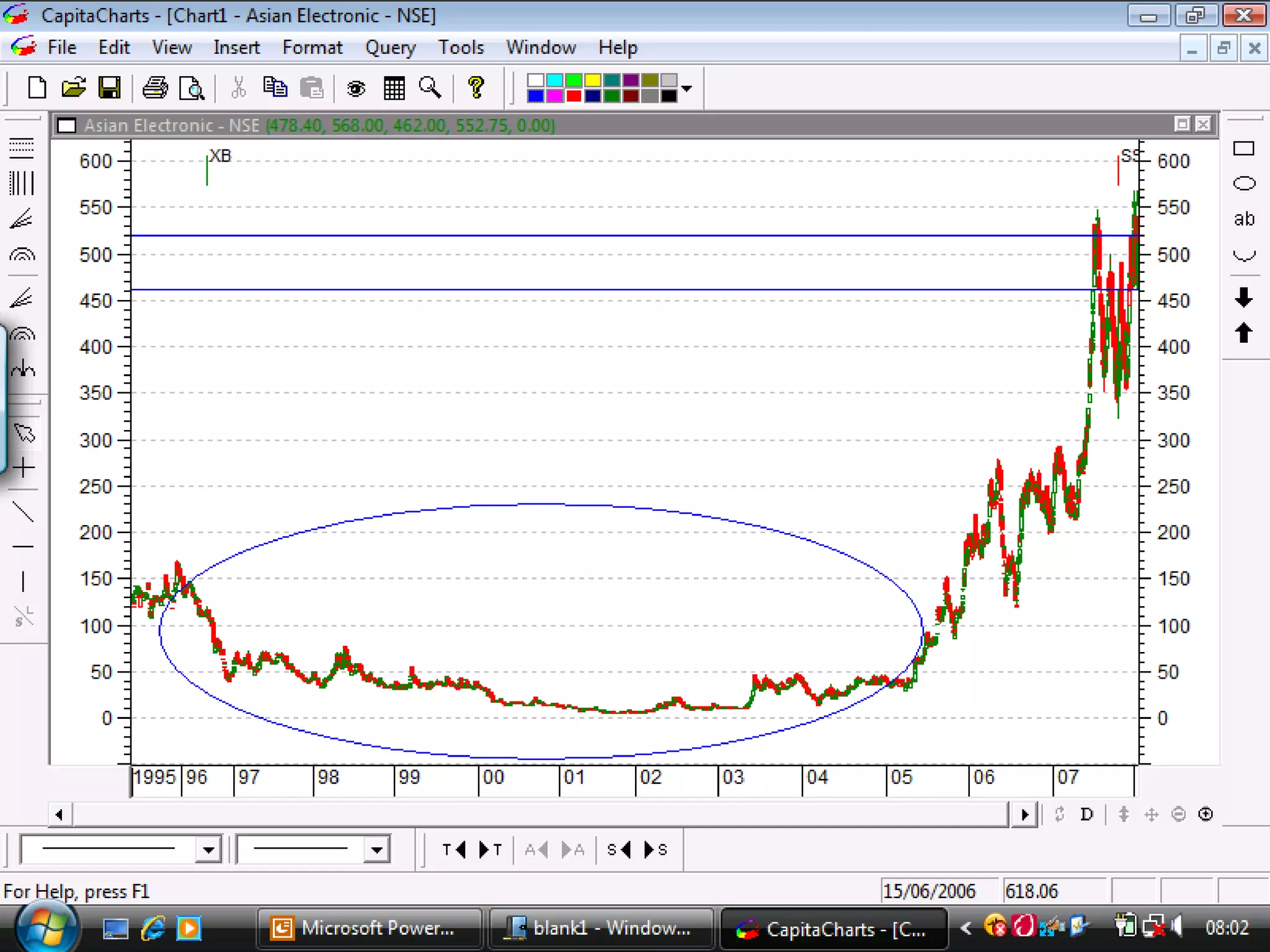The height and width of the screenshot is (952, 1270).
Task: Open the second line thickness dropdown
Action: tap(376, 850)
